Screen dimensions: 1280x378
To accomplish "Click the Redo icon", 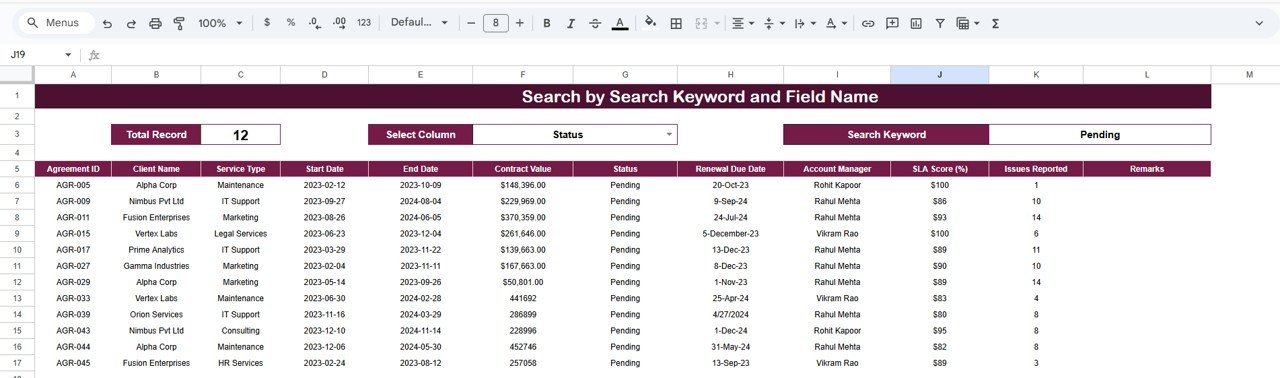I will coord(131,23).
